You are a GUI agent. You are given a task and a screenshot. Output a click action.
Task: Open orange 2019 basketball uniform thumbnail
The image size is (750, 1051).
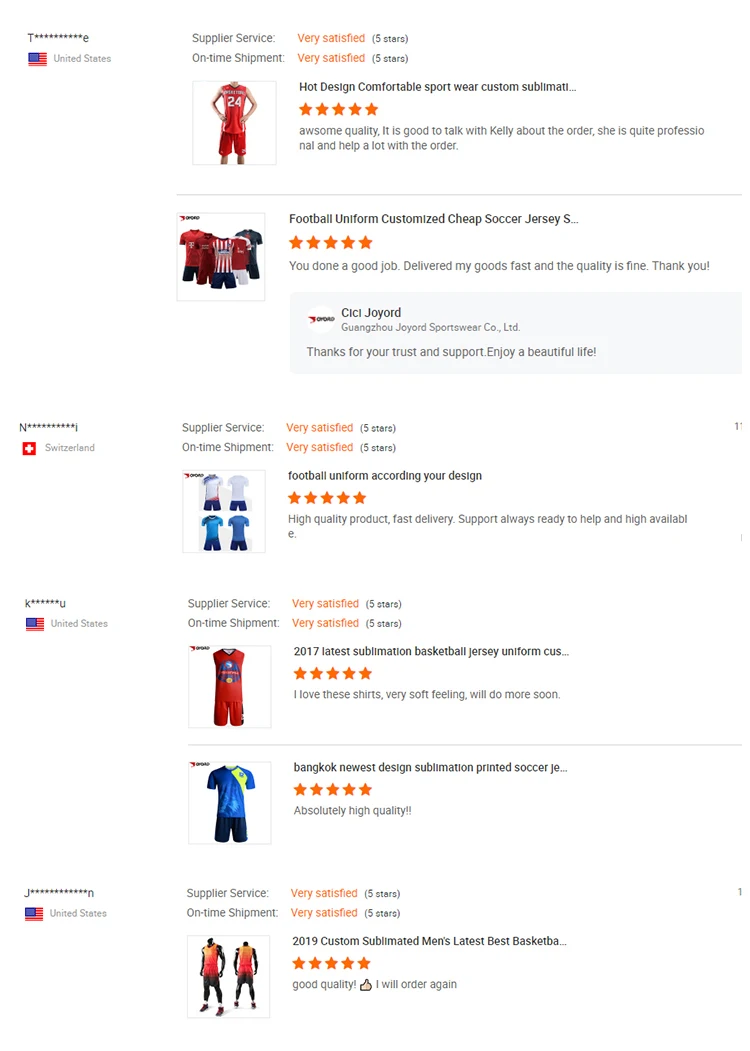pos(228,977)
